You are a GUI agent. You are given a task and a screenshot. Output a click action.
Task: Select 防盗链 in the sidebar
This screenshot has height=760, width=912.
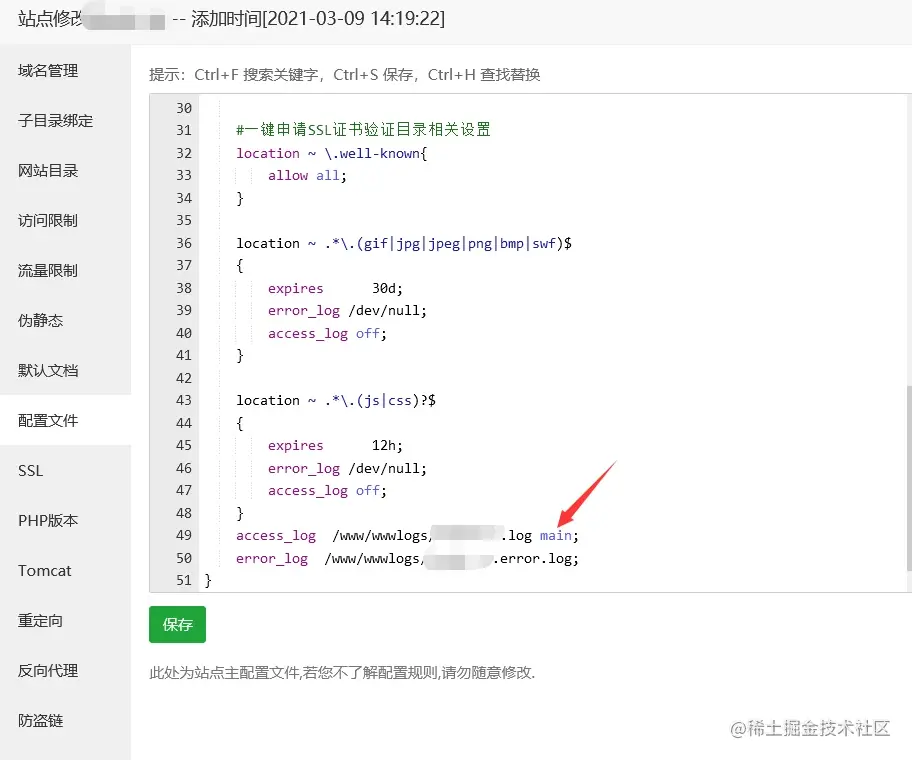[x=41, y=721]
